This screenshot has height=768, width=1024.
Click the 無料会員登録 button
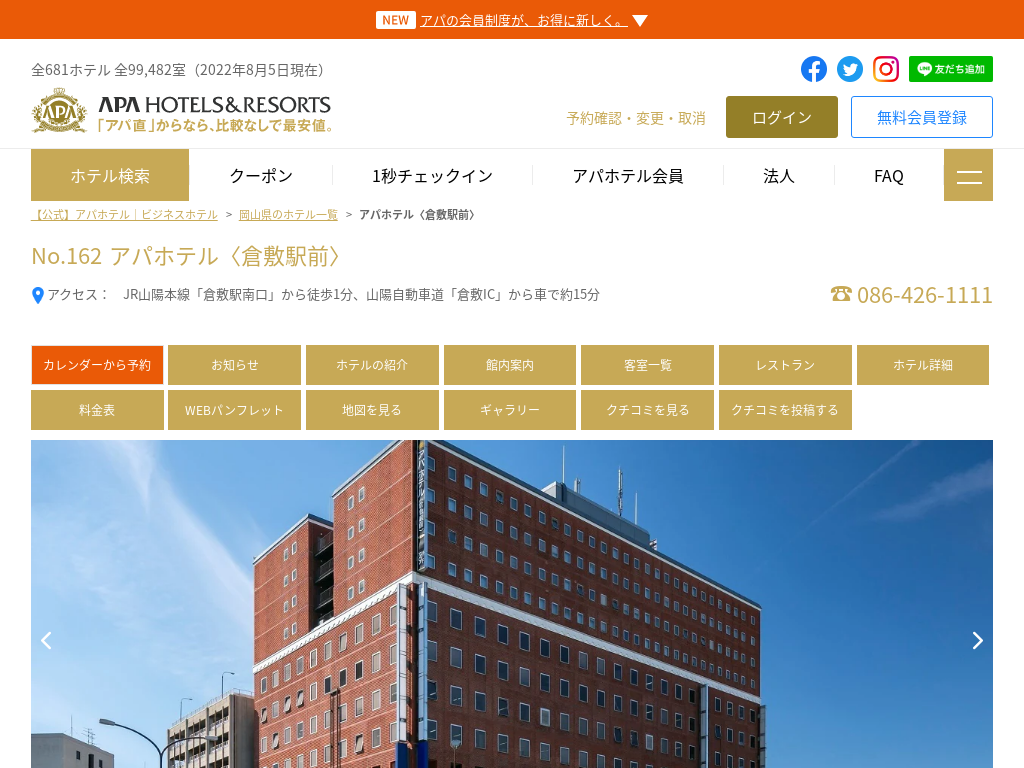[x=921, y=117]
